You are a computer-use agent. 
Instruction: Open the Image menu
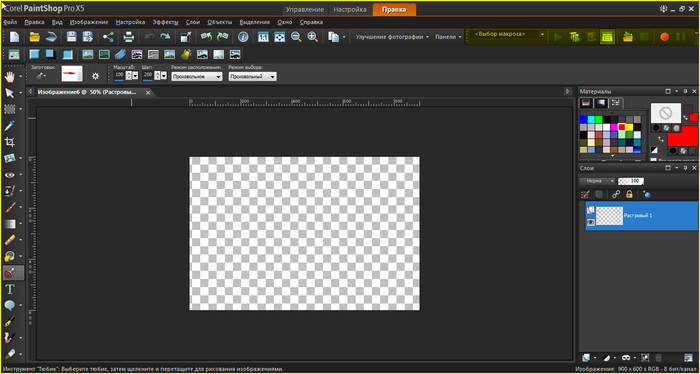[x=89, y=22]
